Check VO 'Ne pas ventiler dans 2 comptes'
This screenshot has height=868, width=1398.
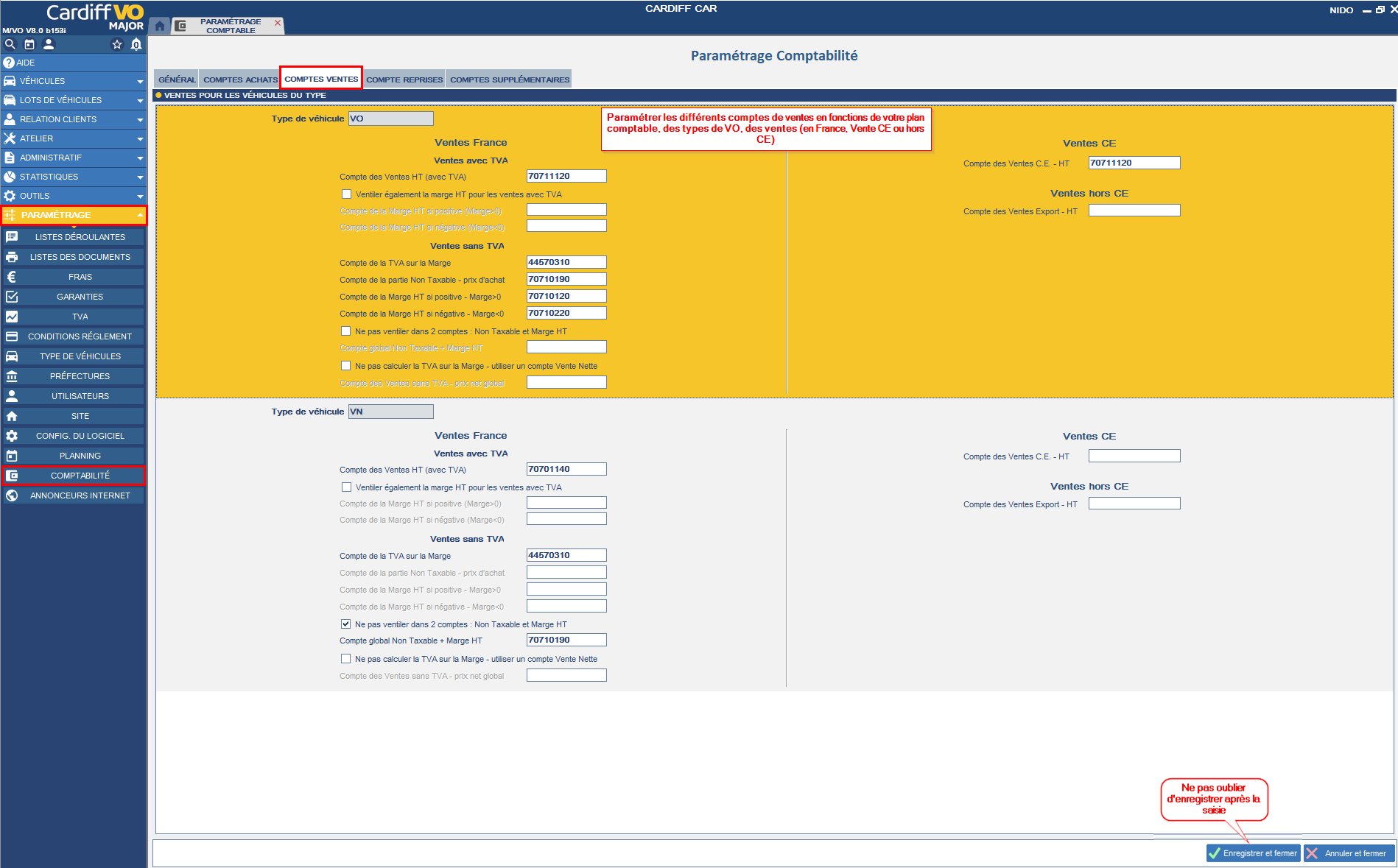tap(346, 331)
